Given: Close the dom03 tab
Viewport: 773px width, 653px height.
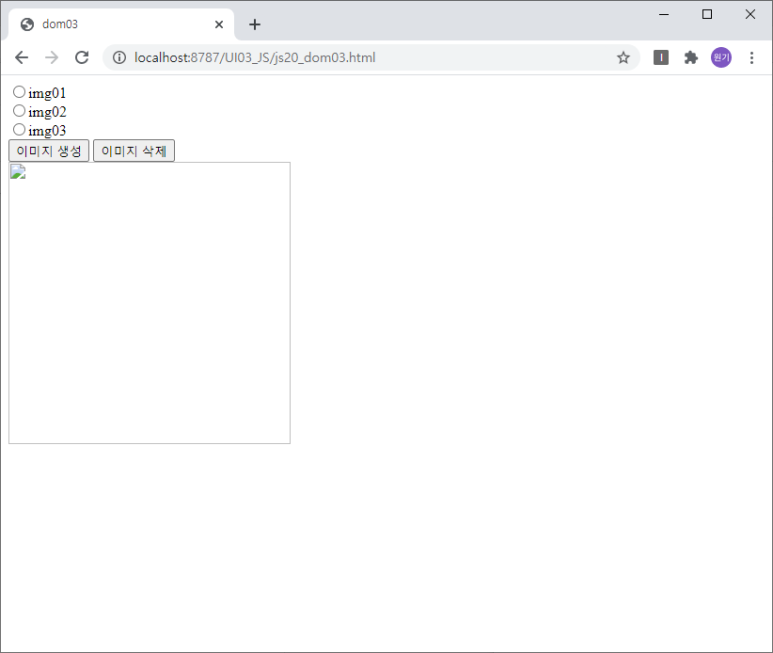Looking at the screenshot, I should pyautogui.click(x=219, y=24).
